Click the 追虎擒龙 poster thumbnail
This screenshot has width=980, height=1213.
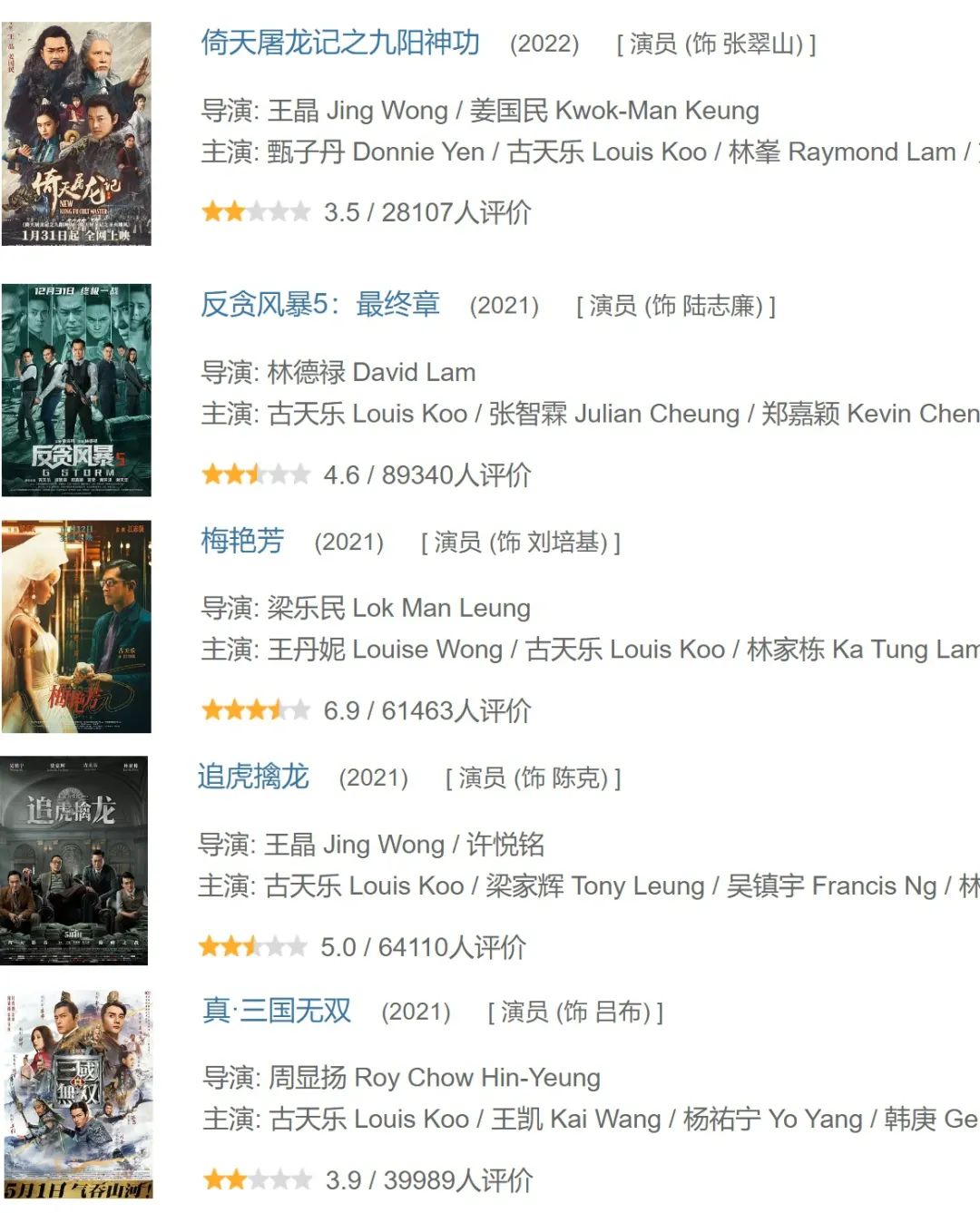[73, 860]
